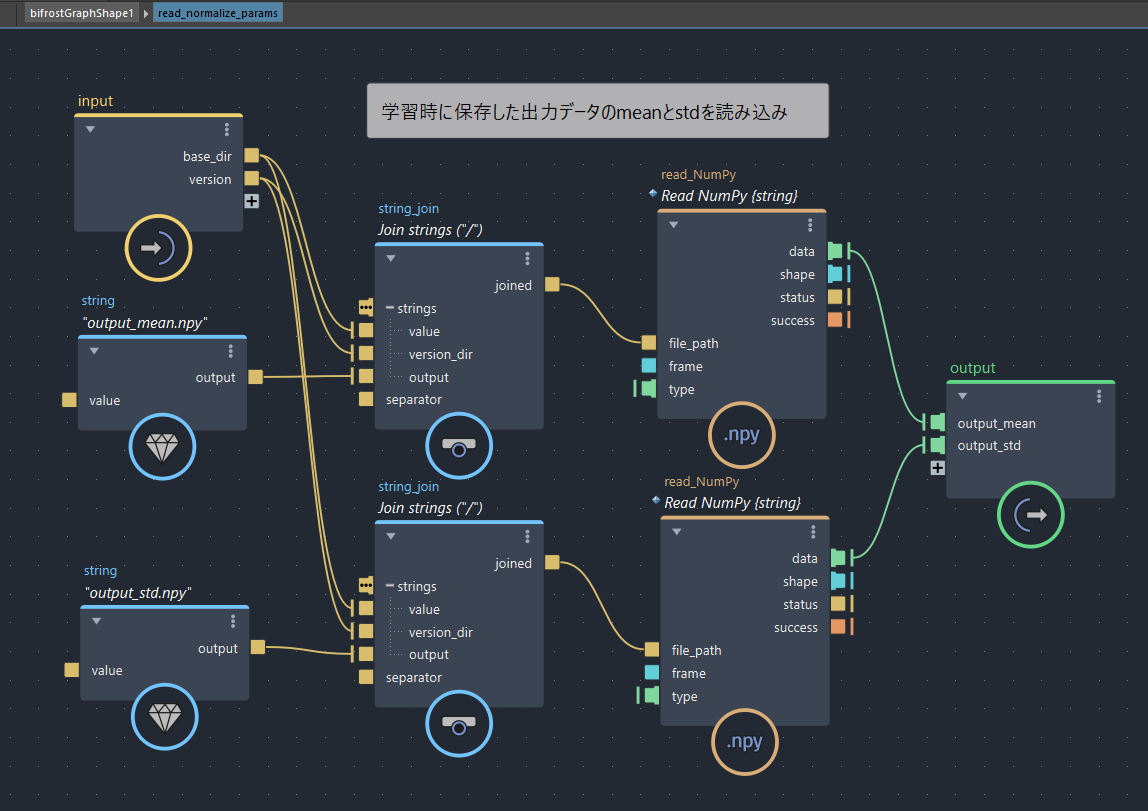The height and width of the screenshot is (811, 1148).
Task: Click the 'output' node label
Action: 972,368
